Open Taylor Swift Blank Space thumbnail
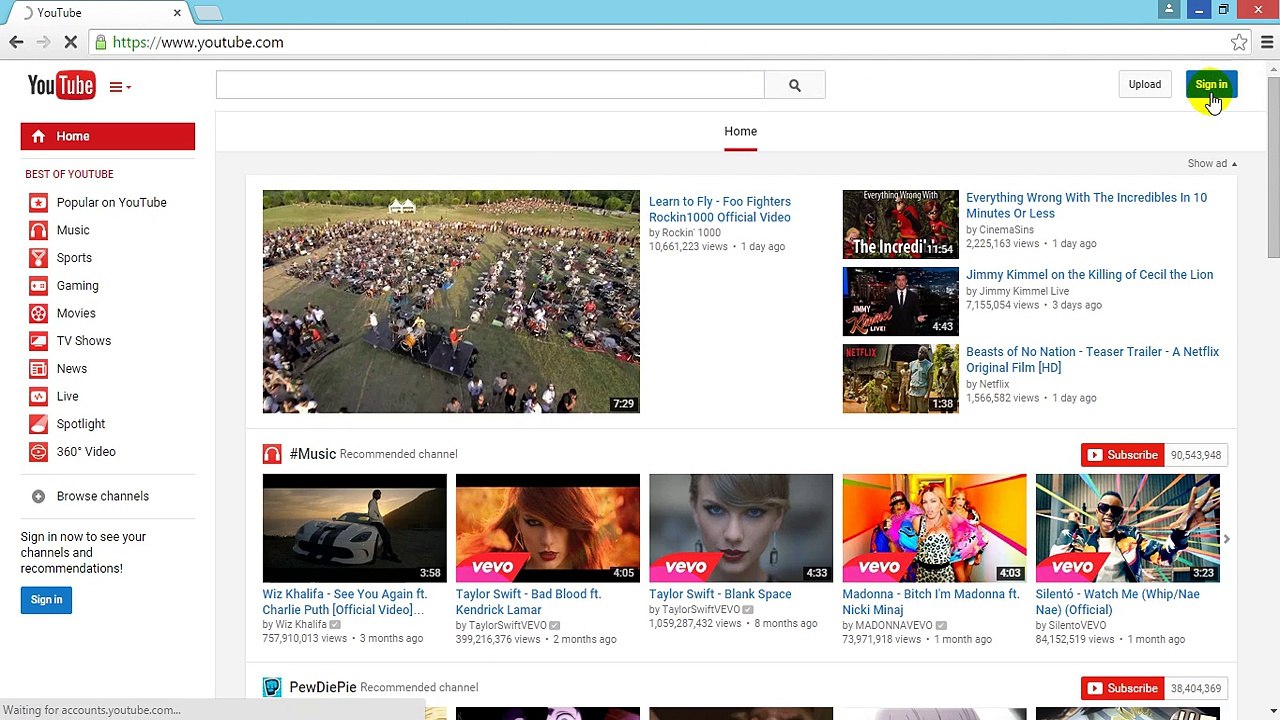Screen dimensions: 1280x720 741,528
